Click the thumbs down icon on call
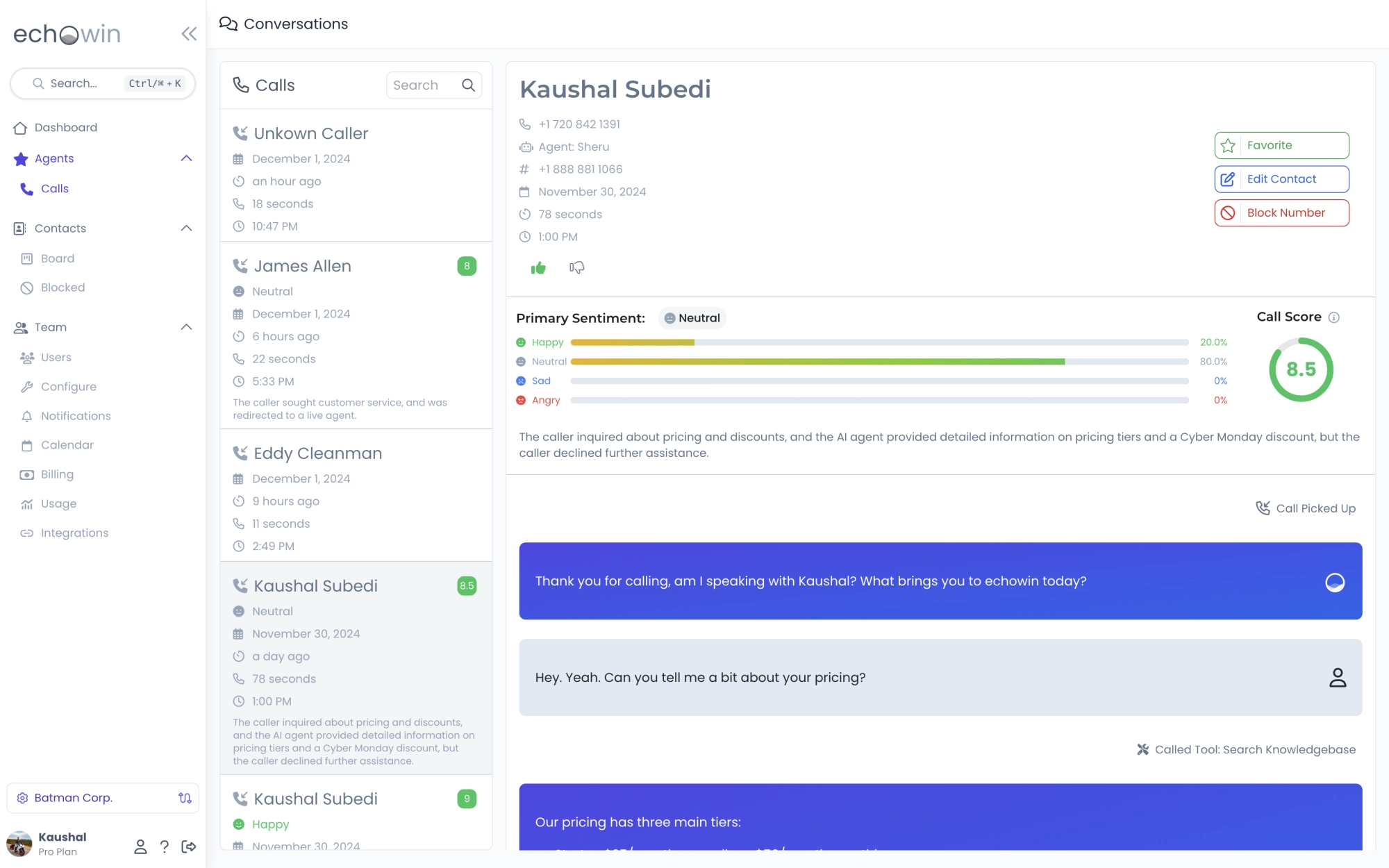The width and height of the screenshot is (1389, 868). click(x=577, y=268)
